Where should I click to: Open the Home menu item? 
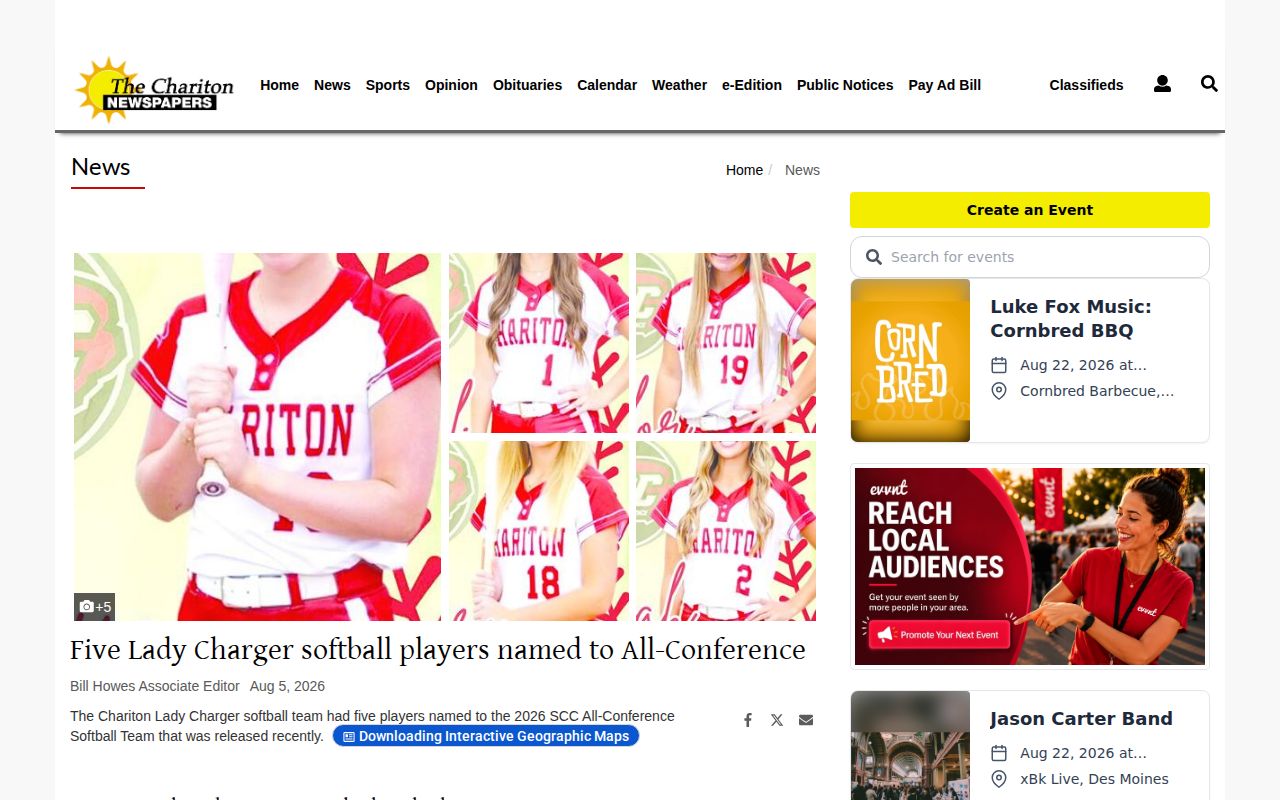click(x=279, y=85)
